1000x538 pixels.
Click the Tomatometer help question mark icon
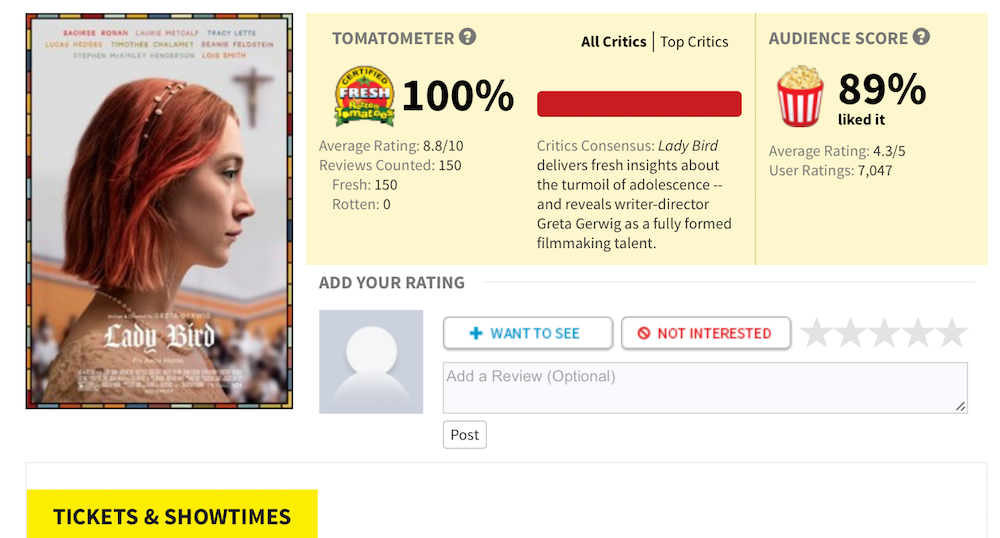pos(467,37)
